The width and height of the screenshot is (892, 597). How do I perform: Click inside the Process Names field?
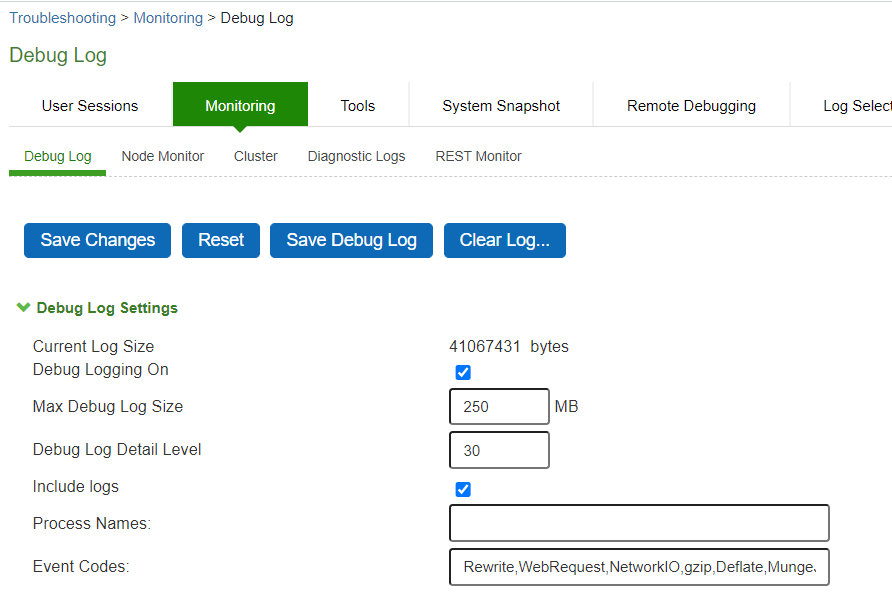(x=639, y=523)
